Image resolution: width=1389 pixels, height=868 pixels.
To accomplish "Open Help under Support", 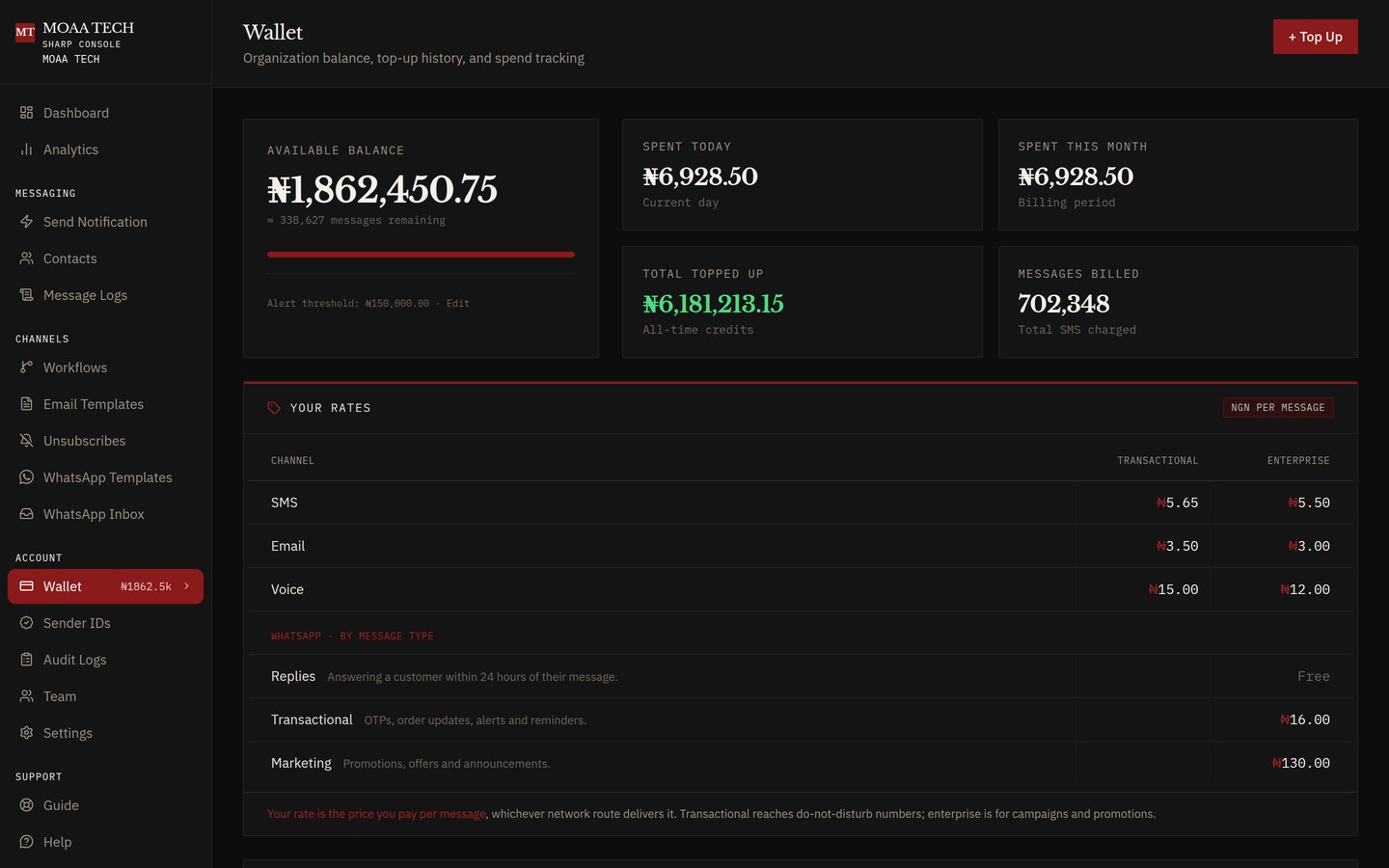I will coord(105,842).
